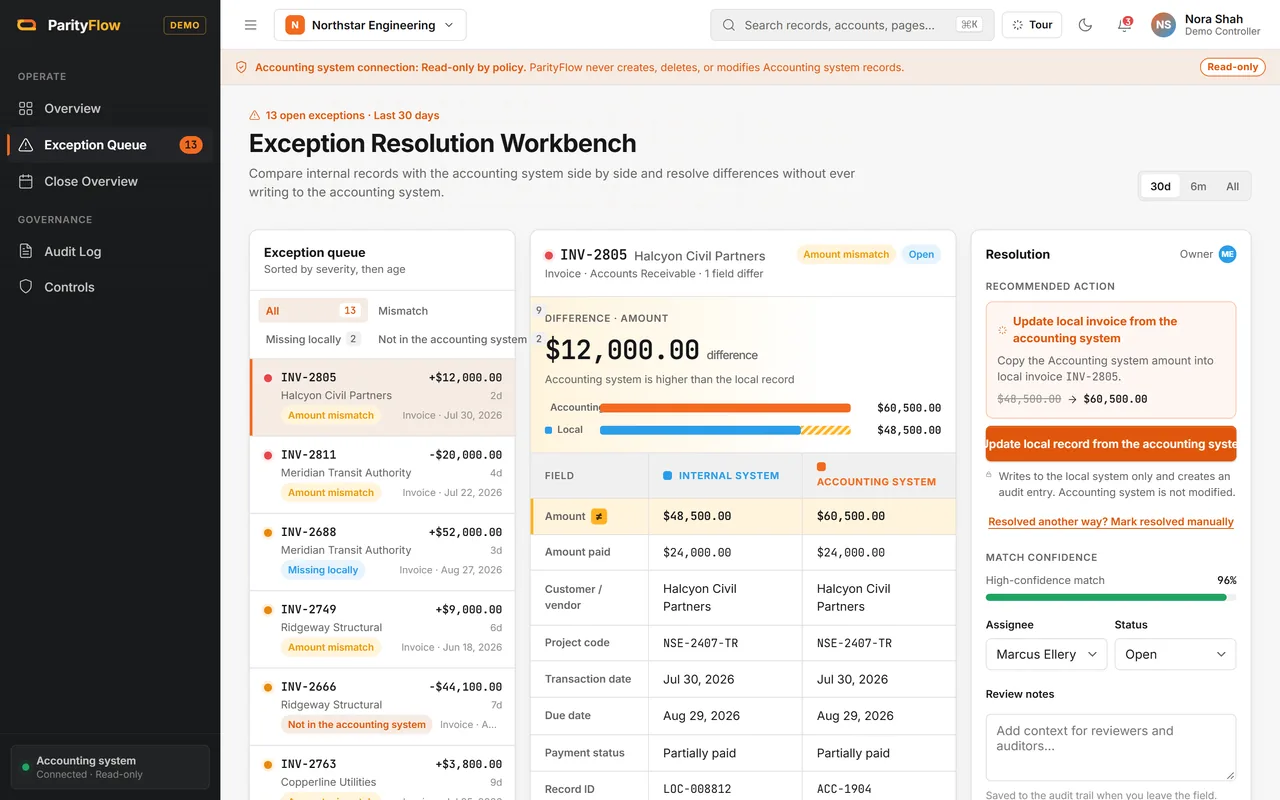This screenshot has height=800, width=1280.
Task: Click the orange Update local record button
Action: tap(1111, 444)
